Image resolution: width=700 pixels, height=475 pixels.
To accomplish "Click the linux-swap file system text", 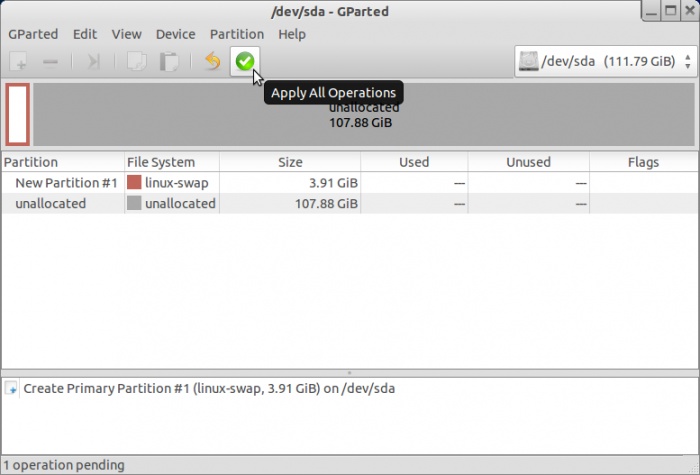I will coord(177,183).
